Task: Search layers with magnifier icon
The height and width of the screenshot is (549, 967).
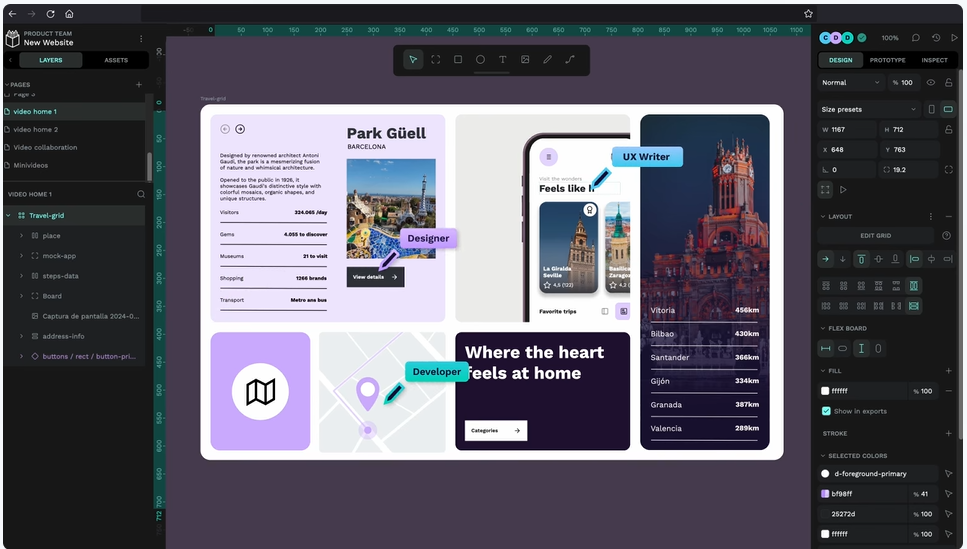Action: [x=141, y=194]
